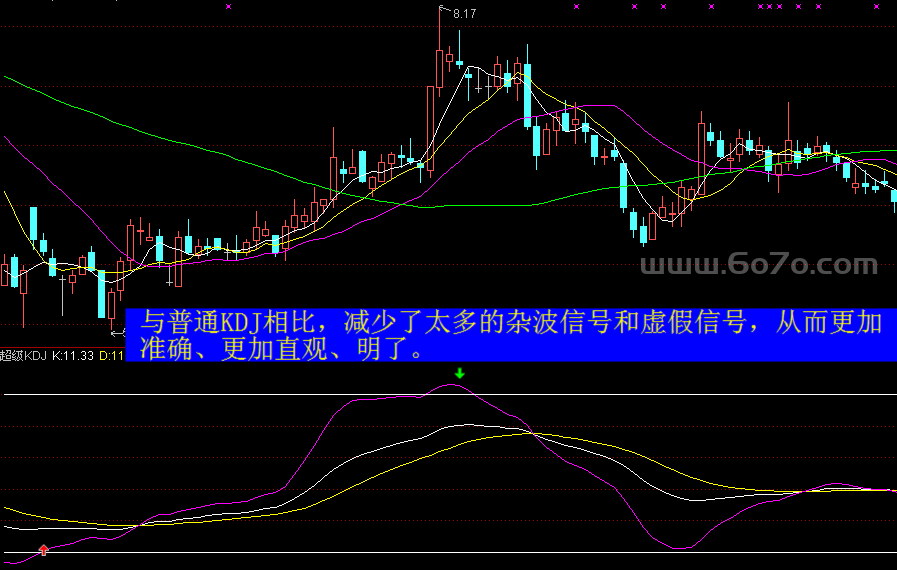Select the tall cyan candlestick at far left
Screen dimensions: 897x570
pos(33,223)
